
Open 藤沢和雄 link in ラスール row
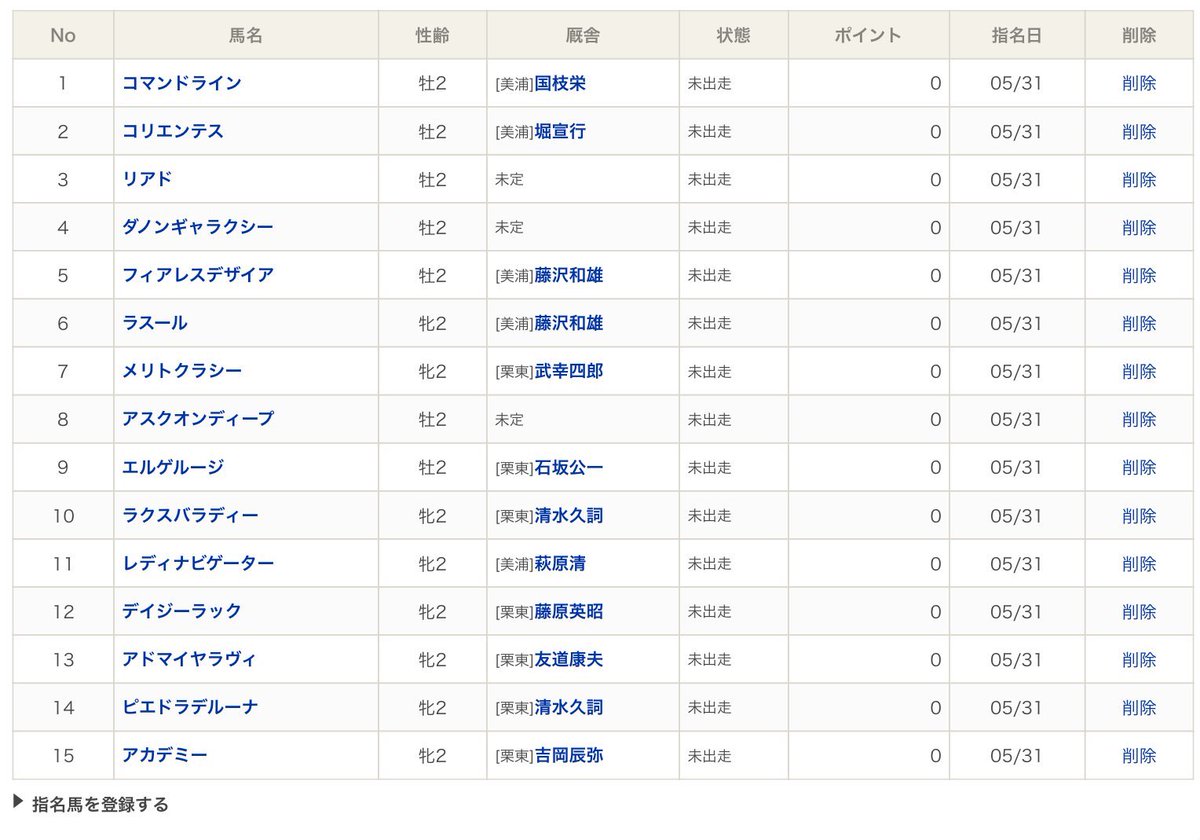click(569, 323)
